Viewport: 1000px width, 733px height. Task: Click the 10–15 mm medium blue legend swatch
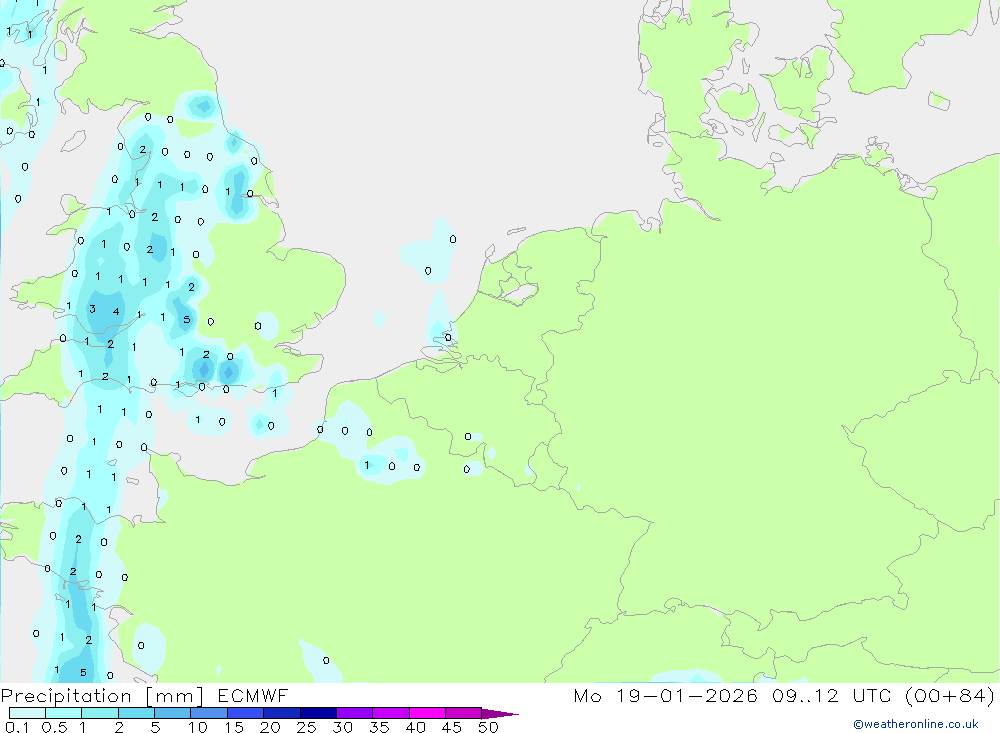coord(209,713)
